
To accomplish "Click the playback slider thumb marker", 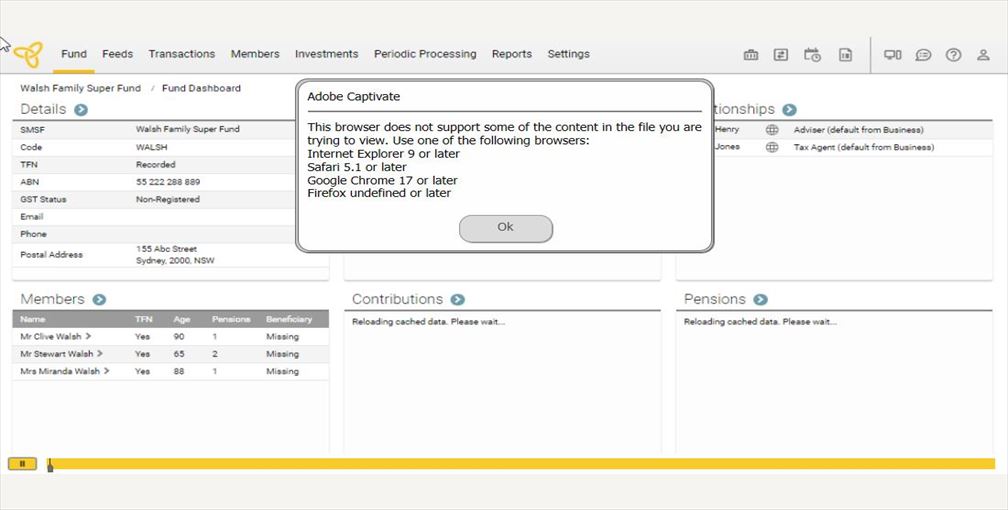I will pos(50,466).
